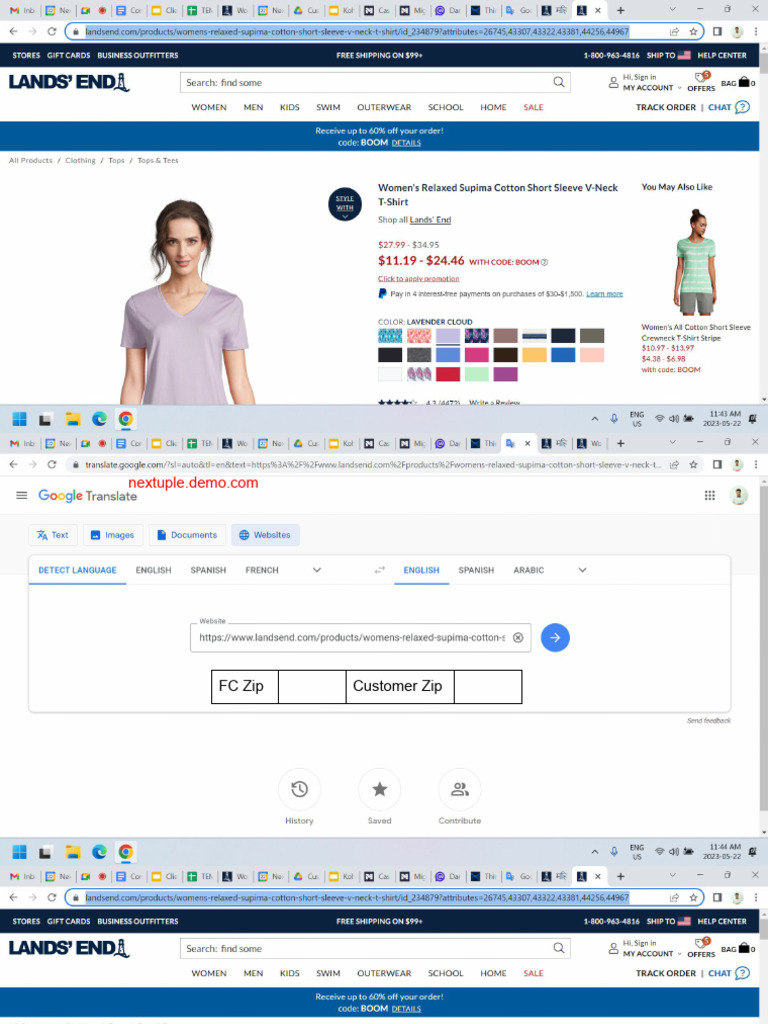
Task: Choose Arabic as the target language
Action: click(528, 570)
